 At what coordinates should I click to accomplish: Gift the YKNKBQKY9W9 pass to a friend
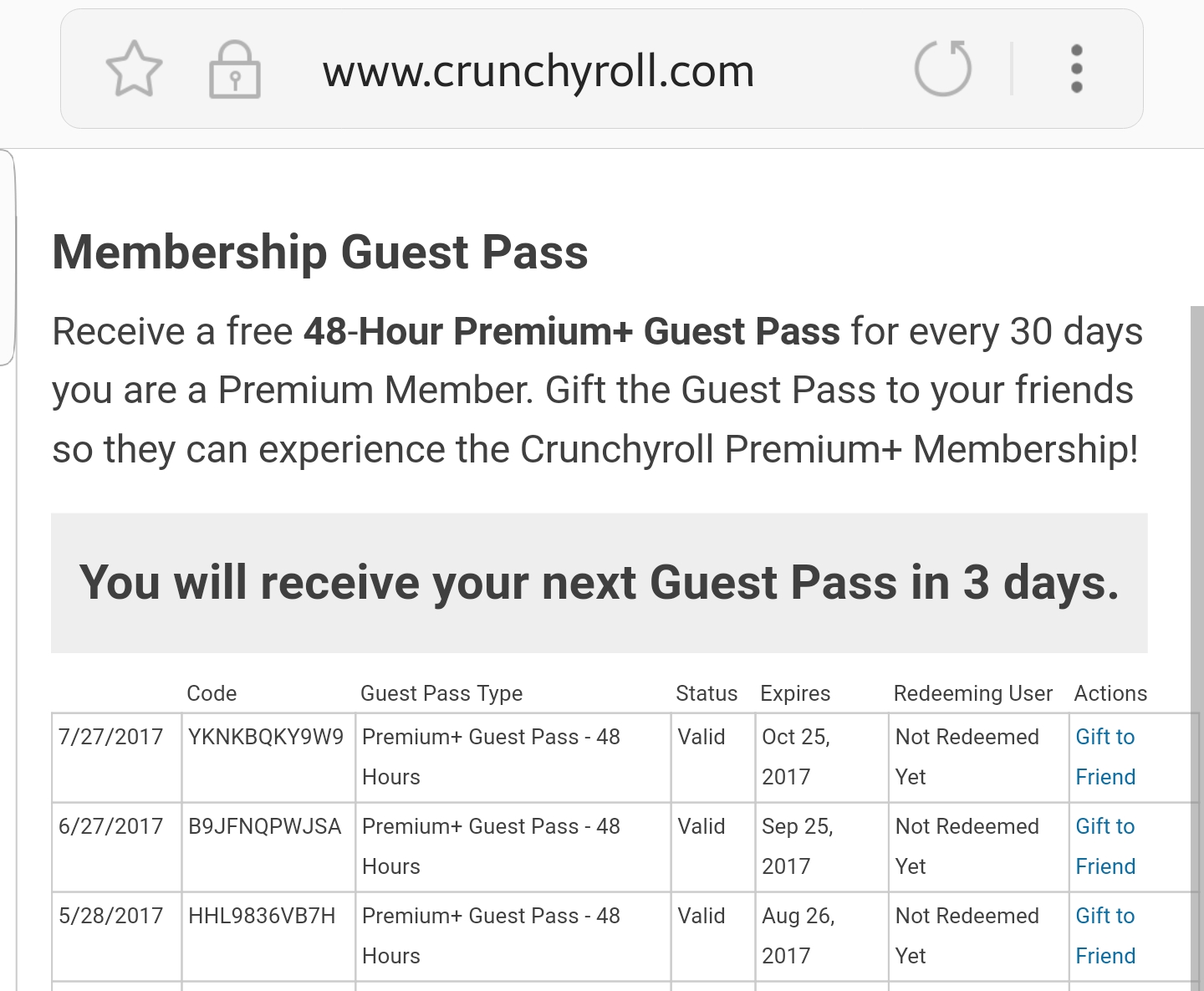[1105, 757]
